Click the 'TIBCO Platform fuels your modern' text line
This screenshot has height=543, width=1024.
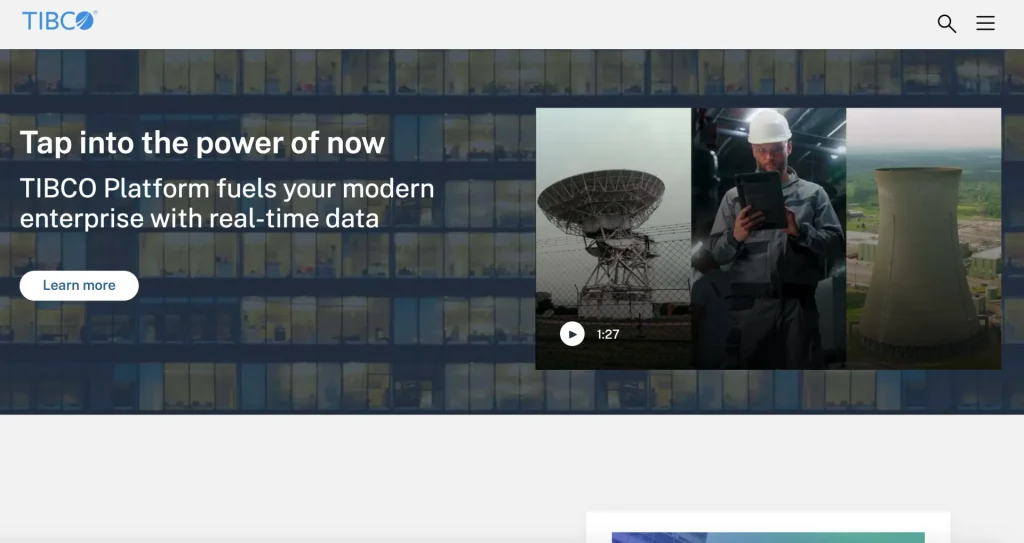[x=227, y=188]
